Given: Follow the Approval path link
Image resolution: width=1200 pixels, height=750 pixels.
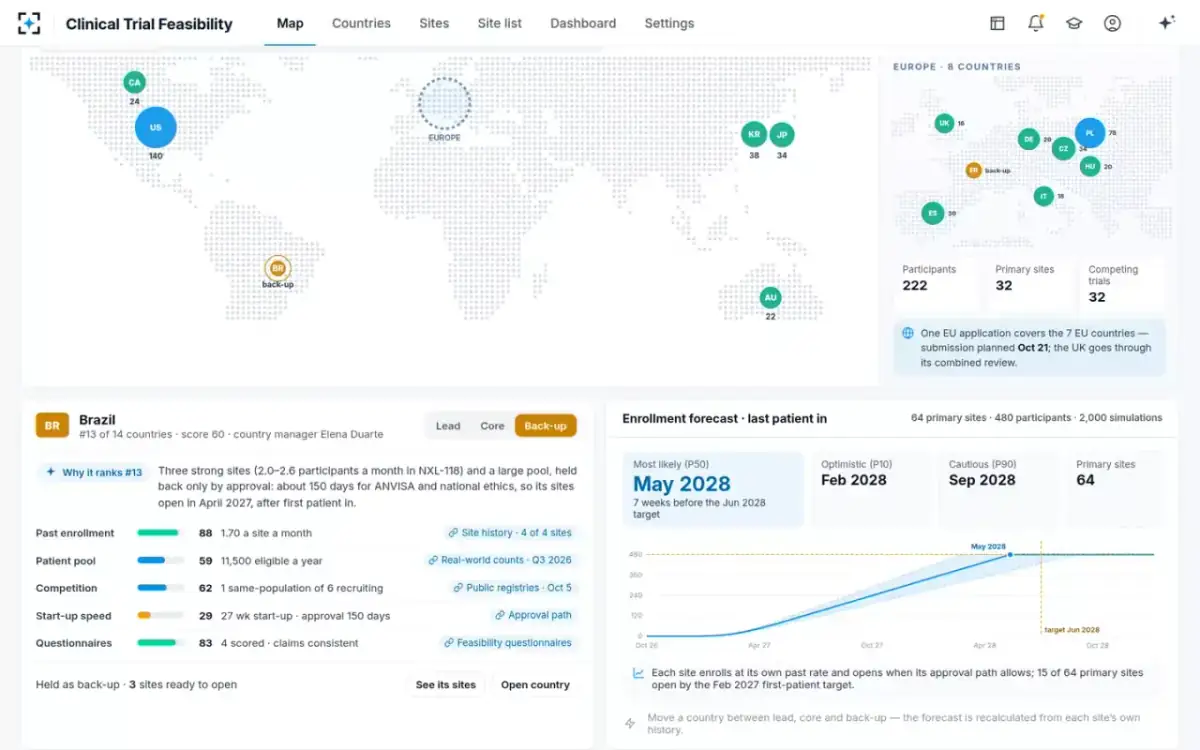Looking at the screenshot, I should (533, 616).
